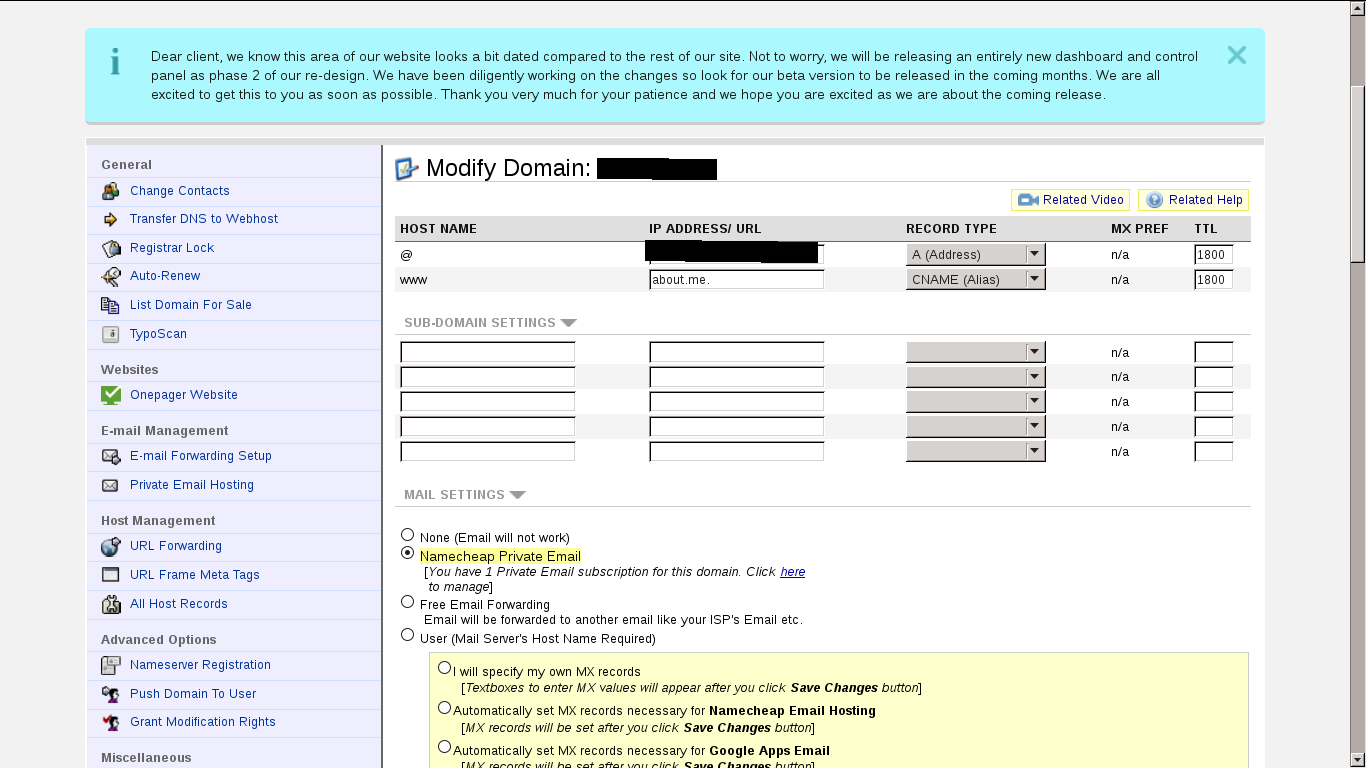The height and width of the screenshot is (768, 1366).
Task: Choose I will specify my own MX records
Action: (444, 668)
